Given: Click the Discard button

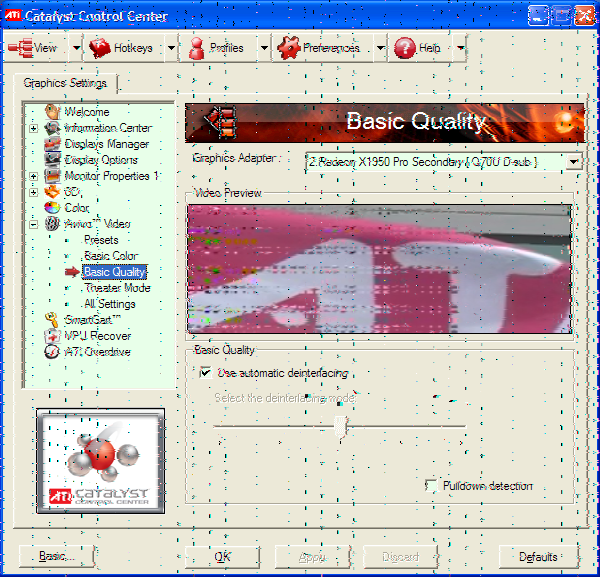Looking at the screenshot, I should [x=400, y=557].
